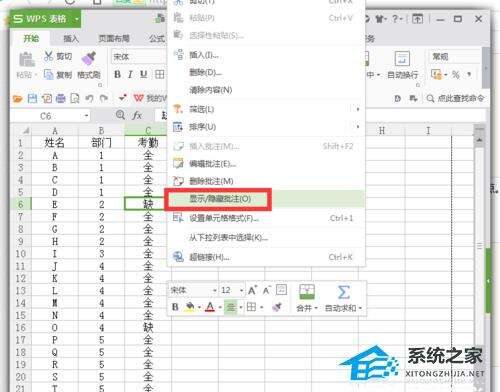This screenshot has width=500, height=392.
Task: Click the ribbon collapse icon beside the minimize button
Action: coord(417,19)
